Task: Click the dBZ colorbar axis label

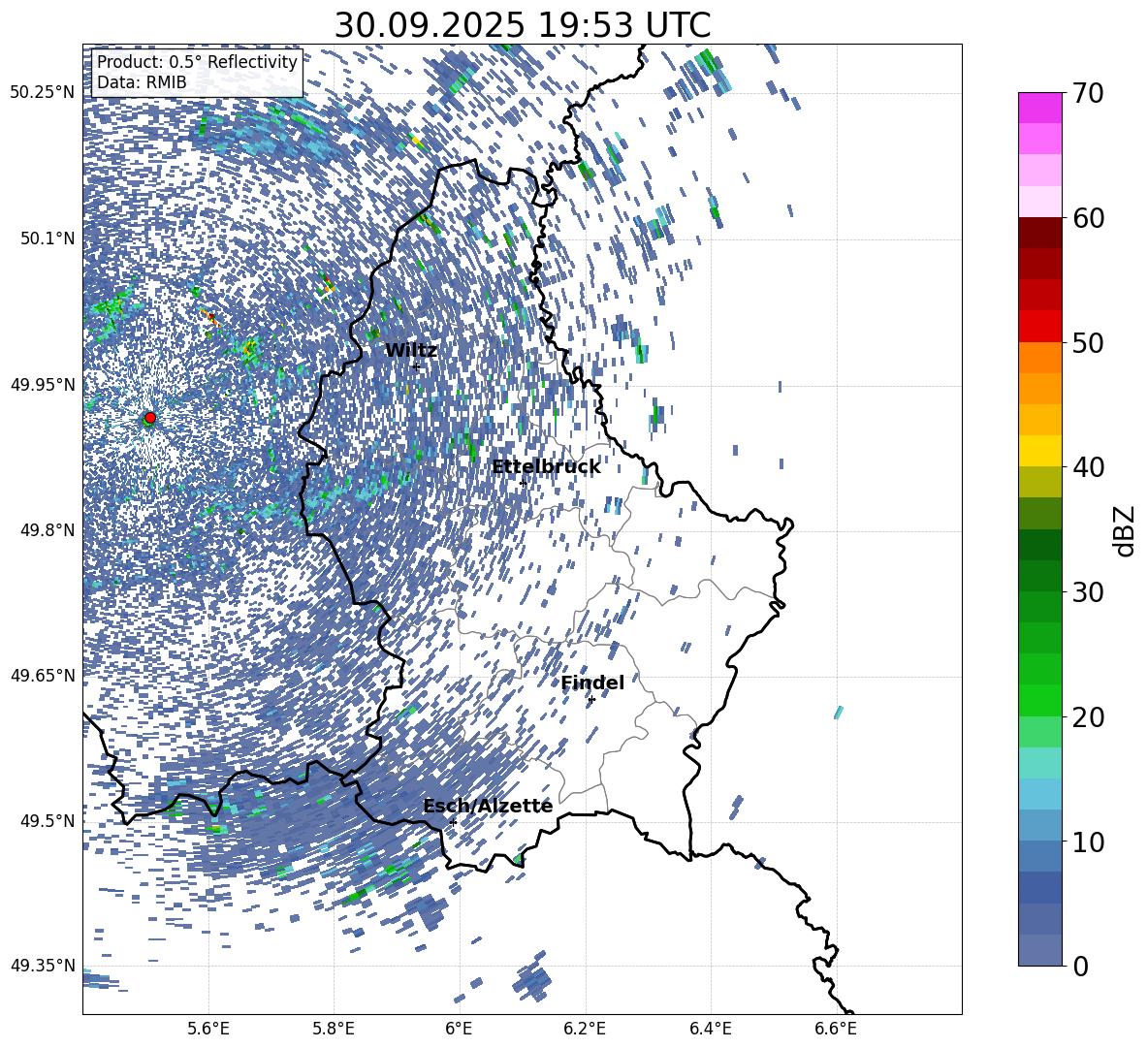Action: point(1126,530)
